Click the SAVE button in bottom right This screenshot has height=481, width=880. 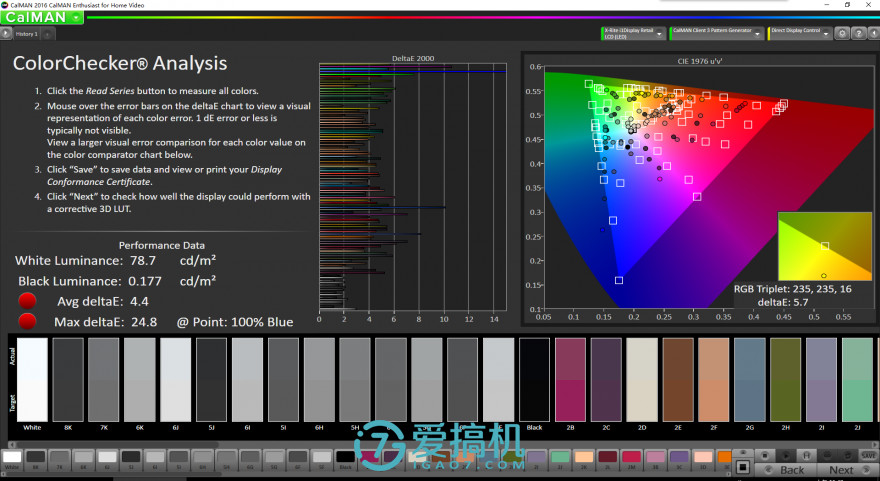[868, 455]
